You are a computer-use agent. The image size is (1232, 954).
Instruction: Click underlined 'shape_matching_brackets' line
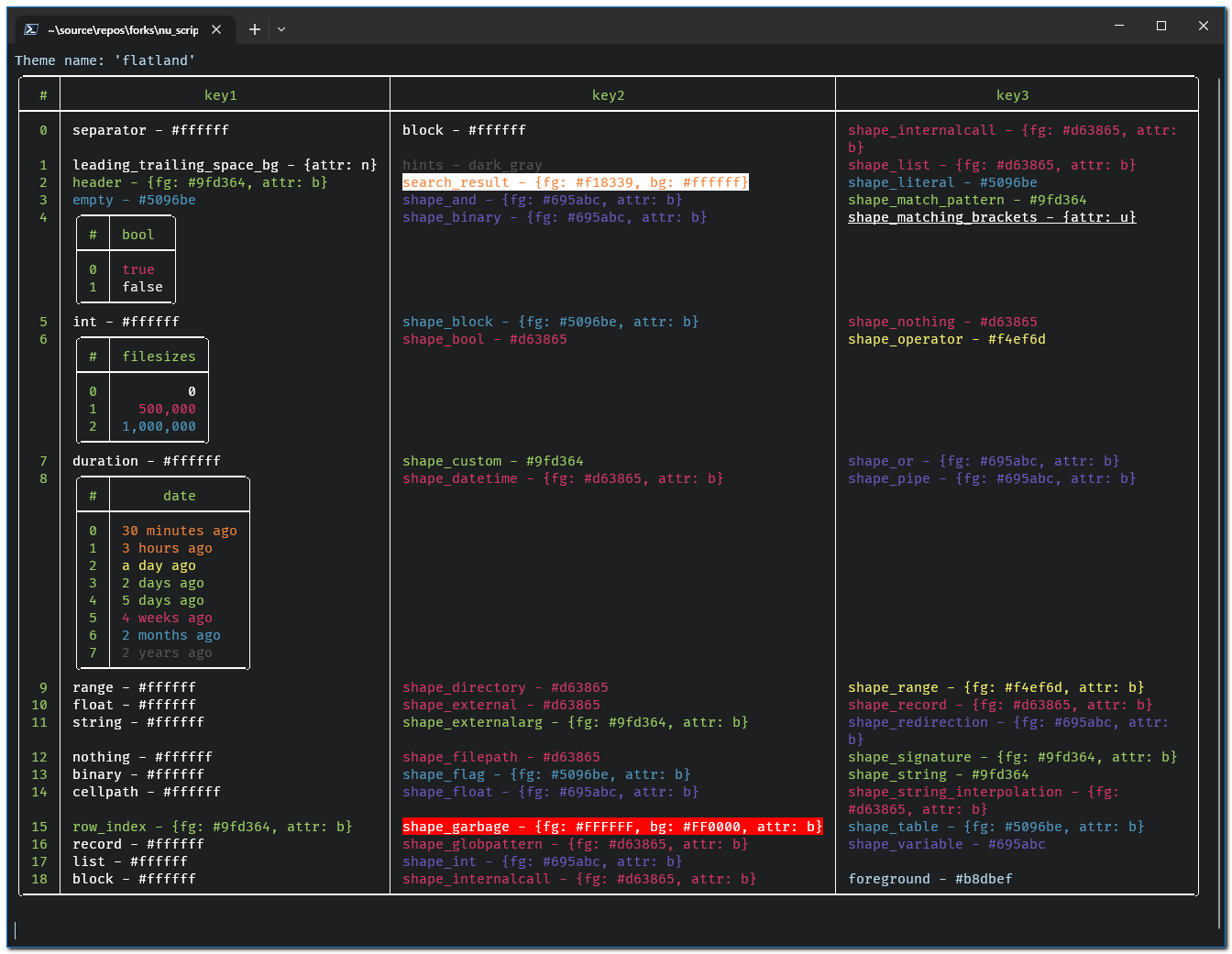992,217
